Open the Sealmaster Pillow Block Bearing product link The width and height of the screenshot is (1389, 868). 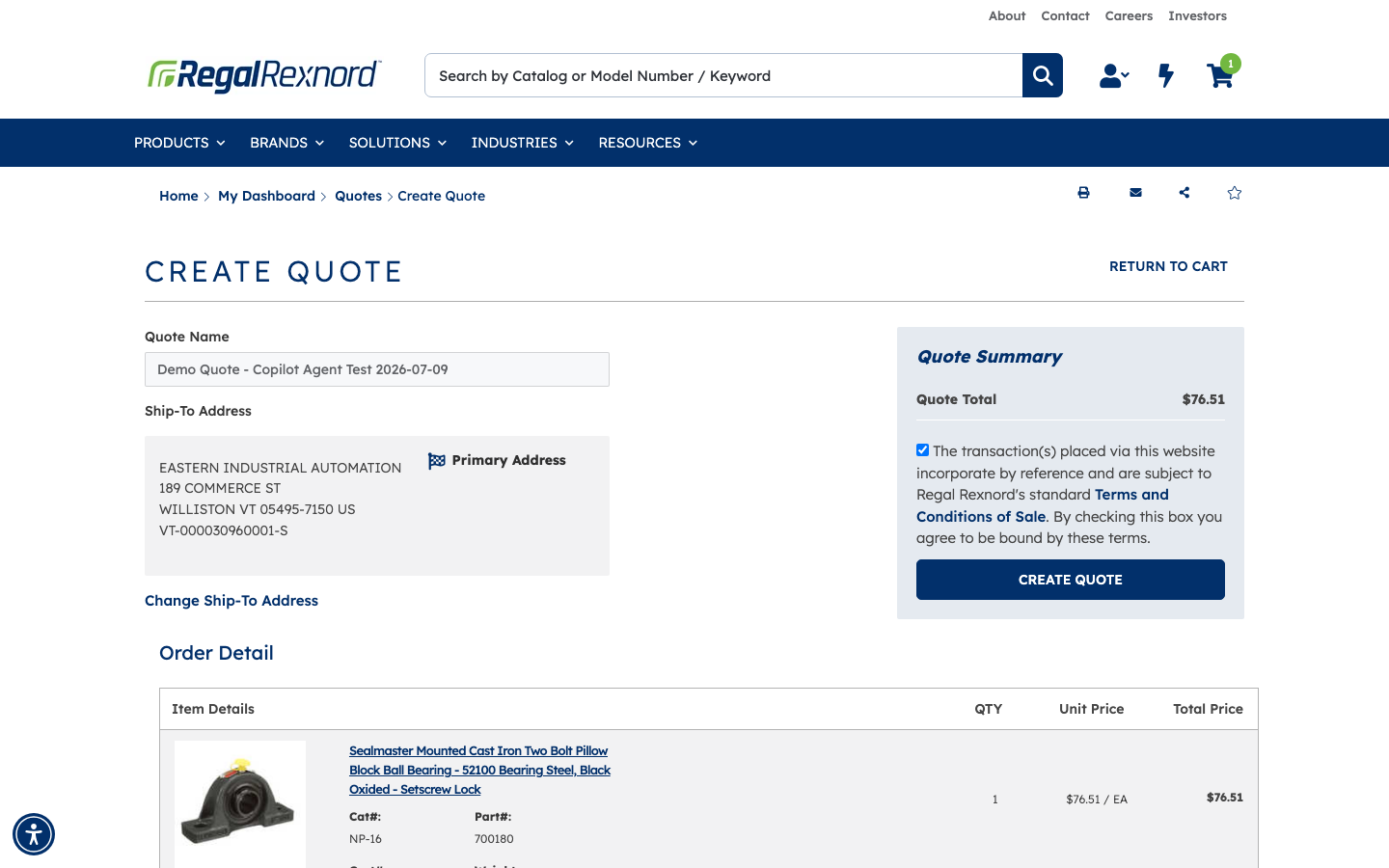[x=479, y=770]
